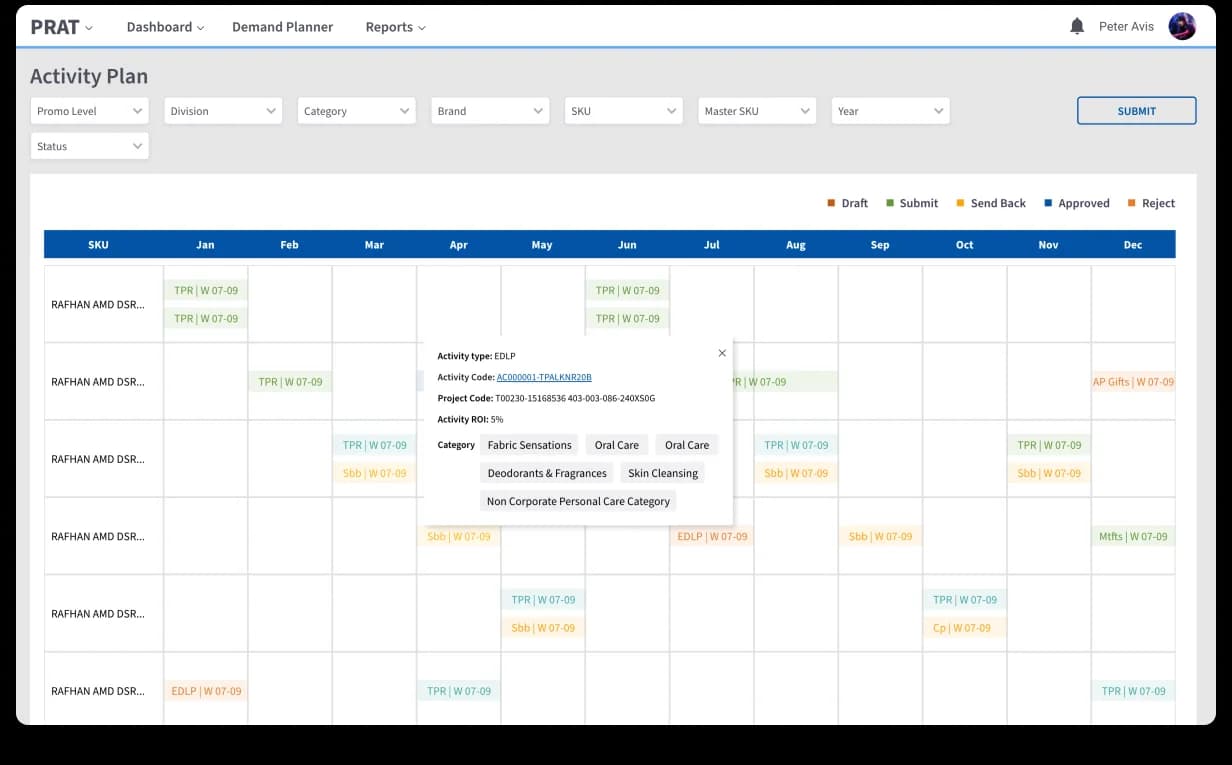1232x765 pixels.
Task: Open Mtfts | W 07-09 activity in December
Action: (x=1133, y=537)
